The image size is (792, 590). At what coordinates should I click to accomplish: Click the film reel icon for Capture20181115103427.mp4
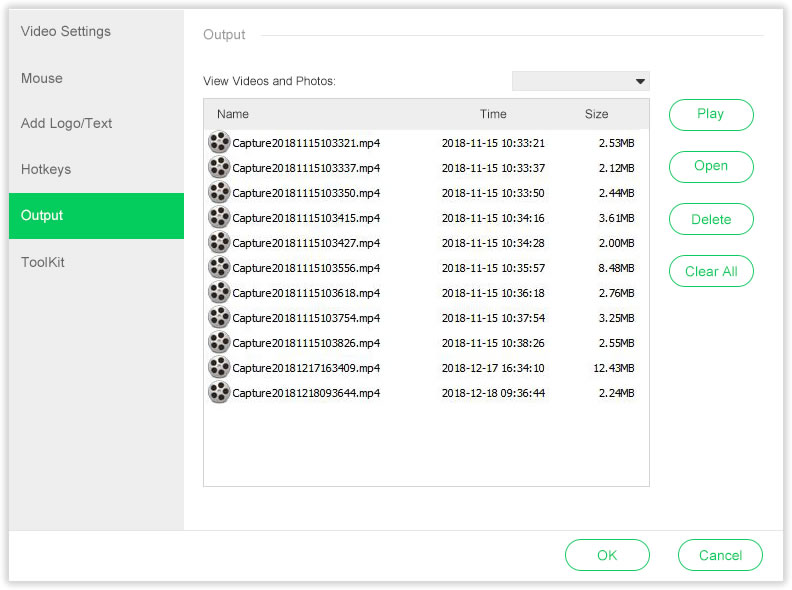[x=219, y=242]
